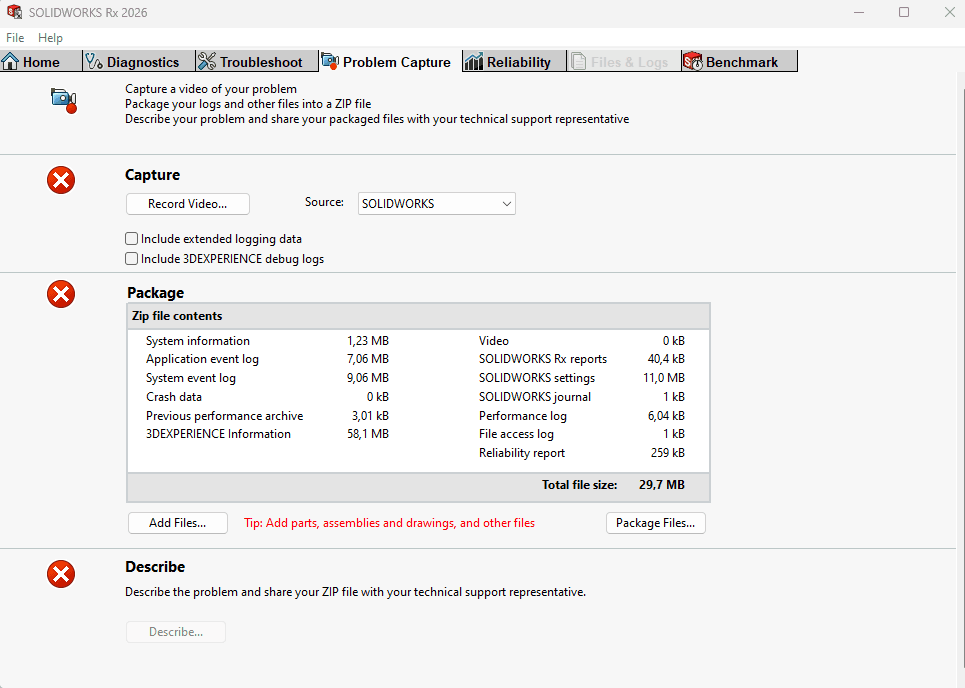Viewport: 965px width, 688px height.
Task: Click the Reliability chart icon
Action: tap(474, 62)
